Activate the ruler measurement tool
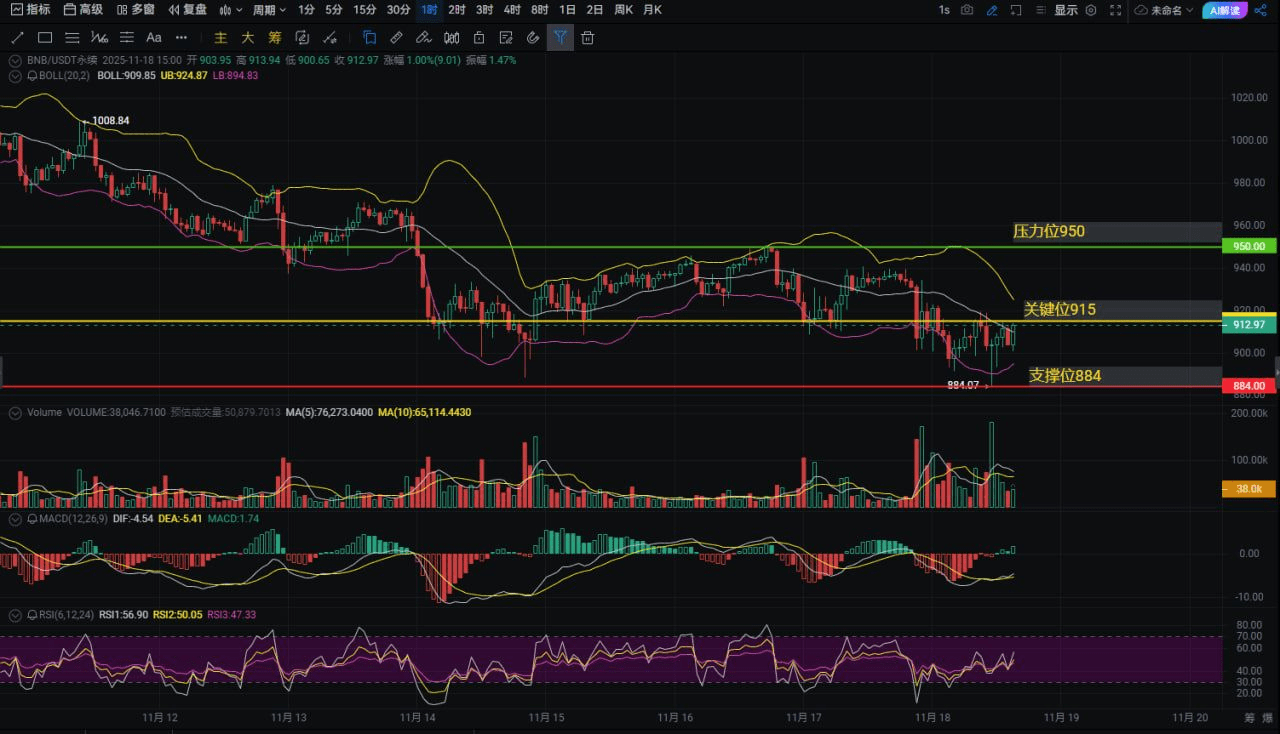 click(x=396, y=38)
